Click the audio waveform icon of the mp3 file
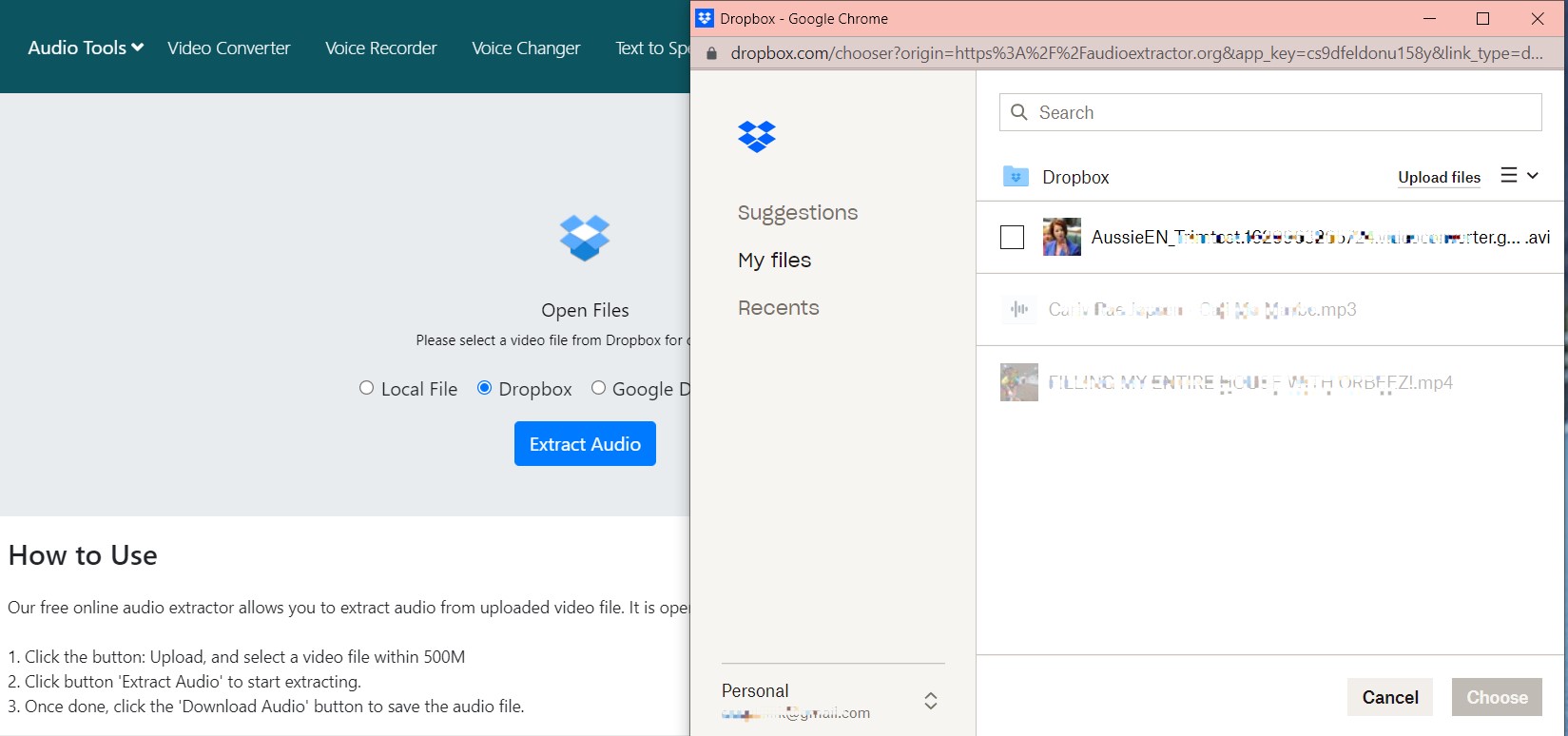This screenshot has height=736, width=1568. (1019, 310)
